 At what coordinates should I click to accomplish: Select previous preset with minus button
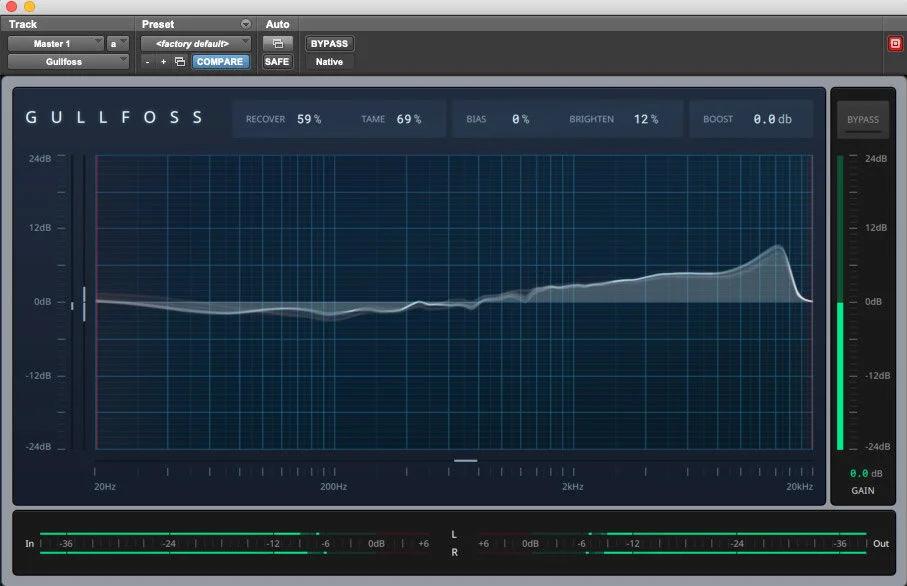[x=148, y=61]
